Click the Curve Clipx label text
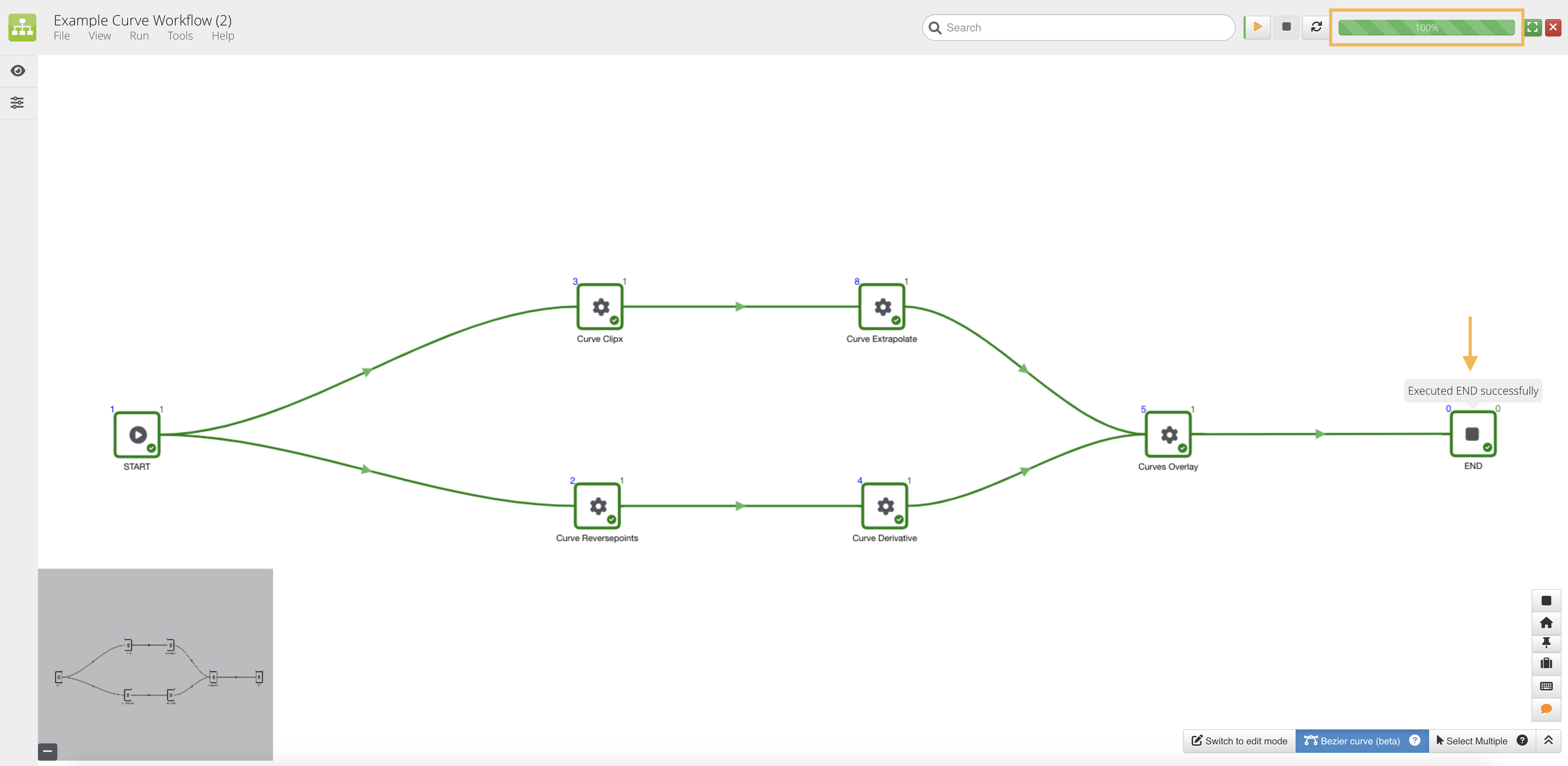The image size is (1568, 766). coord(600,339)
